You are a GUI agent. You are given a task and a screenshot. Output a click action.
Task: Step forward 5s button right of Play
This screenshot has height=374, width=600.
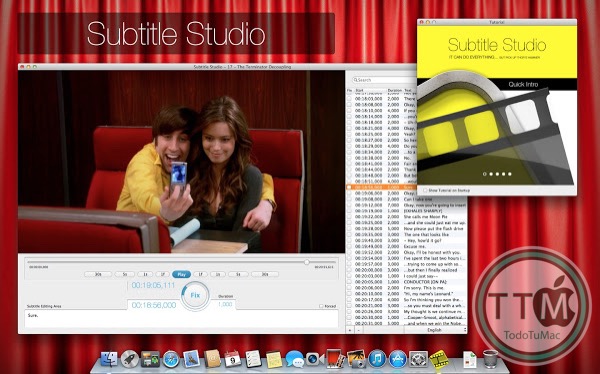pos(238,274)
